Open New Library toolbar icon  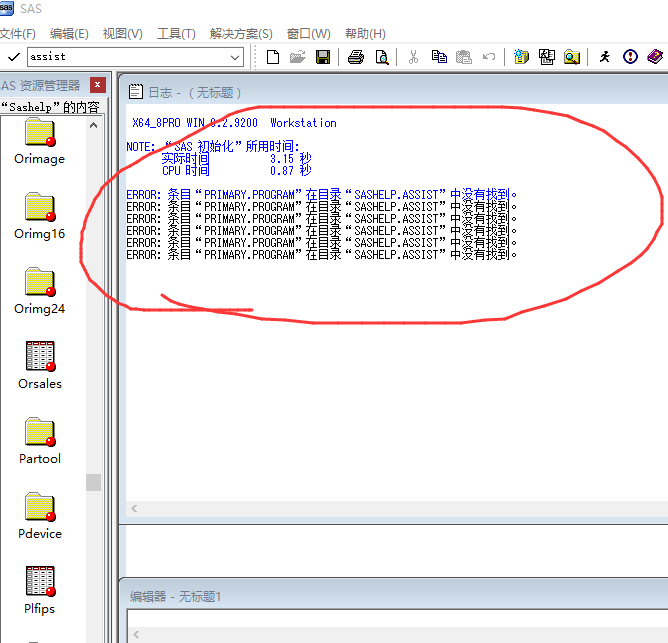point(521,57)
